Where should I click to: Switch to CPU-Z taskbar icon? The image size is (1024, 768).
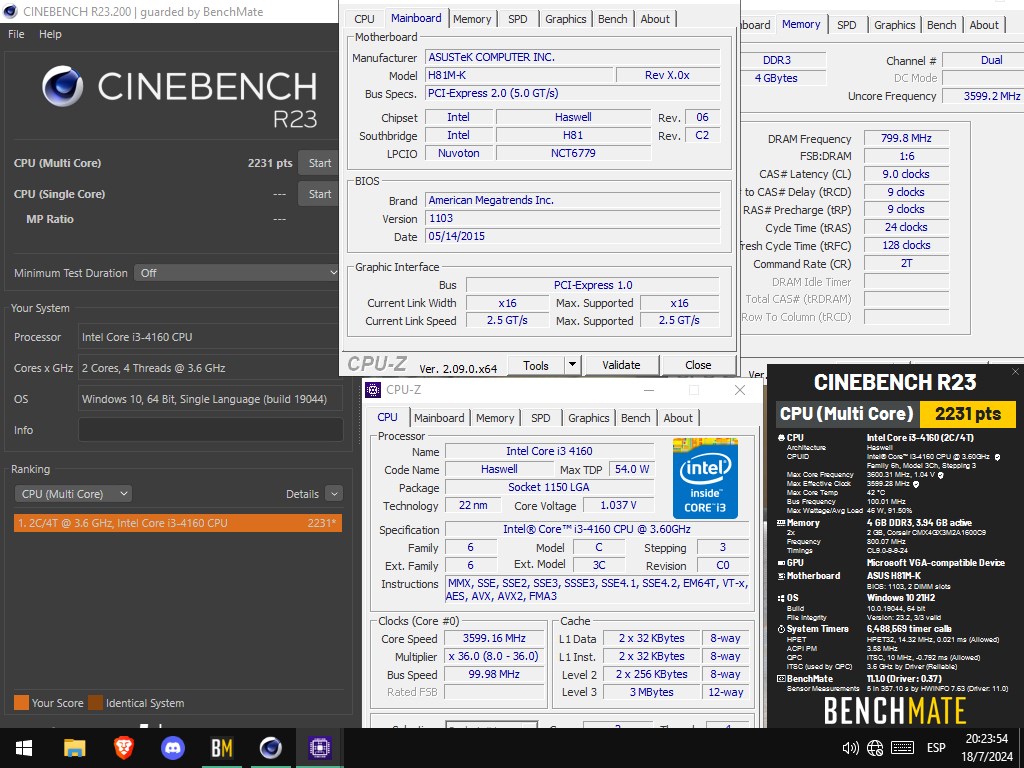coord(320,748)
